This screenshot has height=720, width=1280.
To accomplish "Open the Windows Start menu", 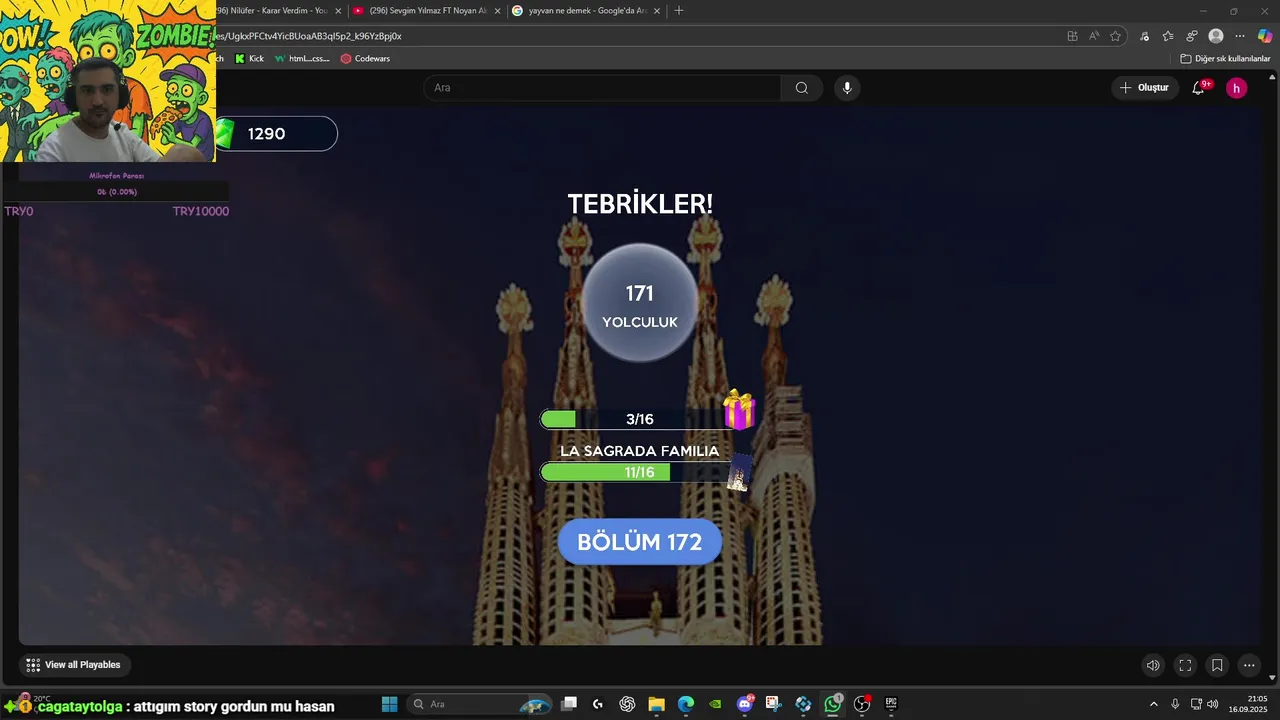I will point(390,704).
